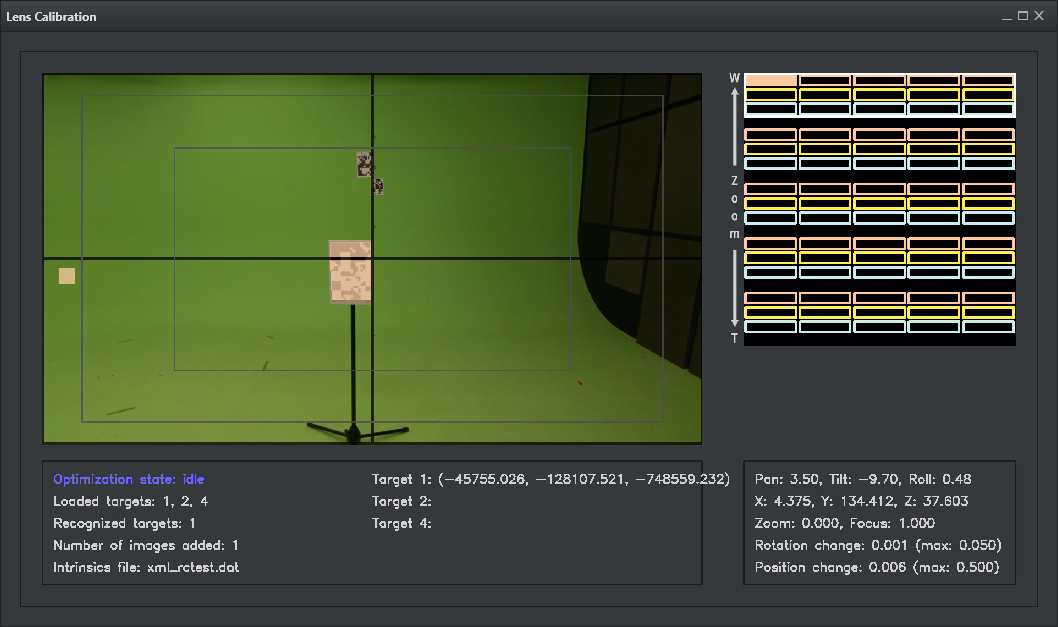
Task: Select last light-blue cell in top zoom group
Action: pyautogui.click(x=988, y=109)
